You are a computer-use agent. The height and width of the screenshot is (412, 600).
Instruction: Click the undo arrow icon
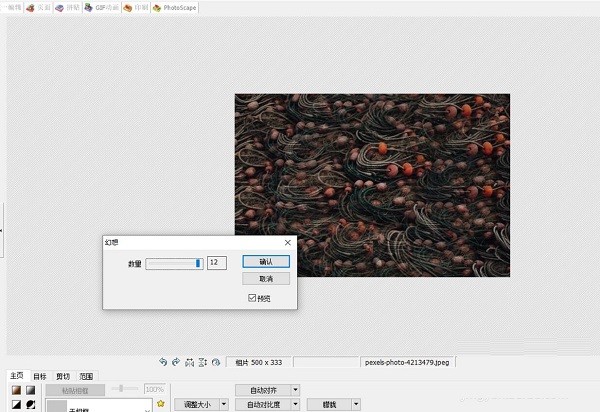point(163,362)
